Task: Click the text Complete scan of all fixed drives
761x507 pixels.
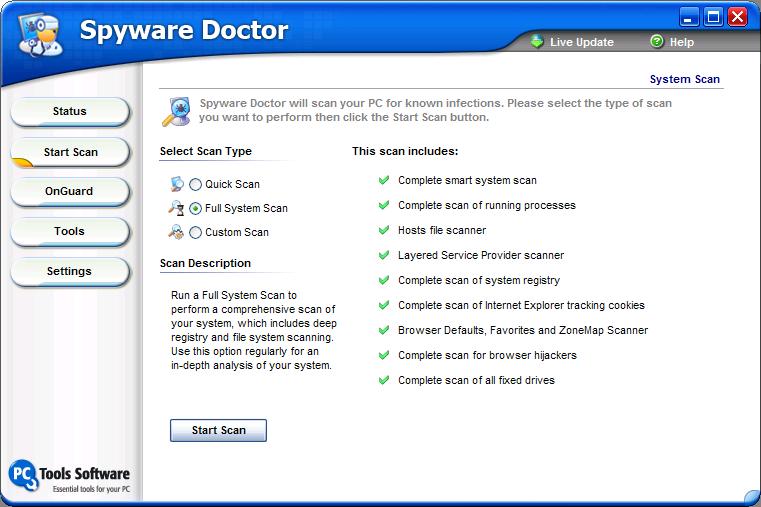Action: 476,380
